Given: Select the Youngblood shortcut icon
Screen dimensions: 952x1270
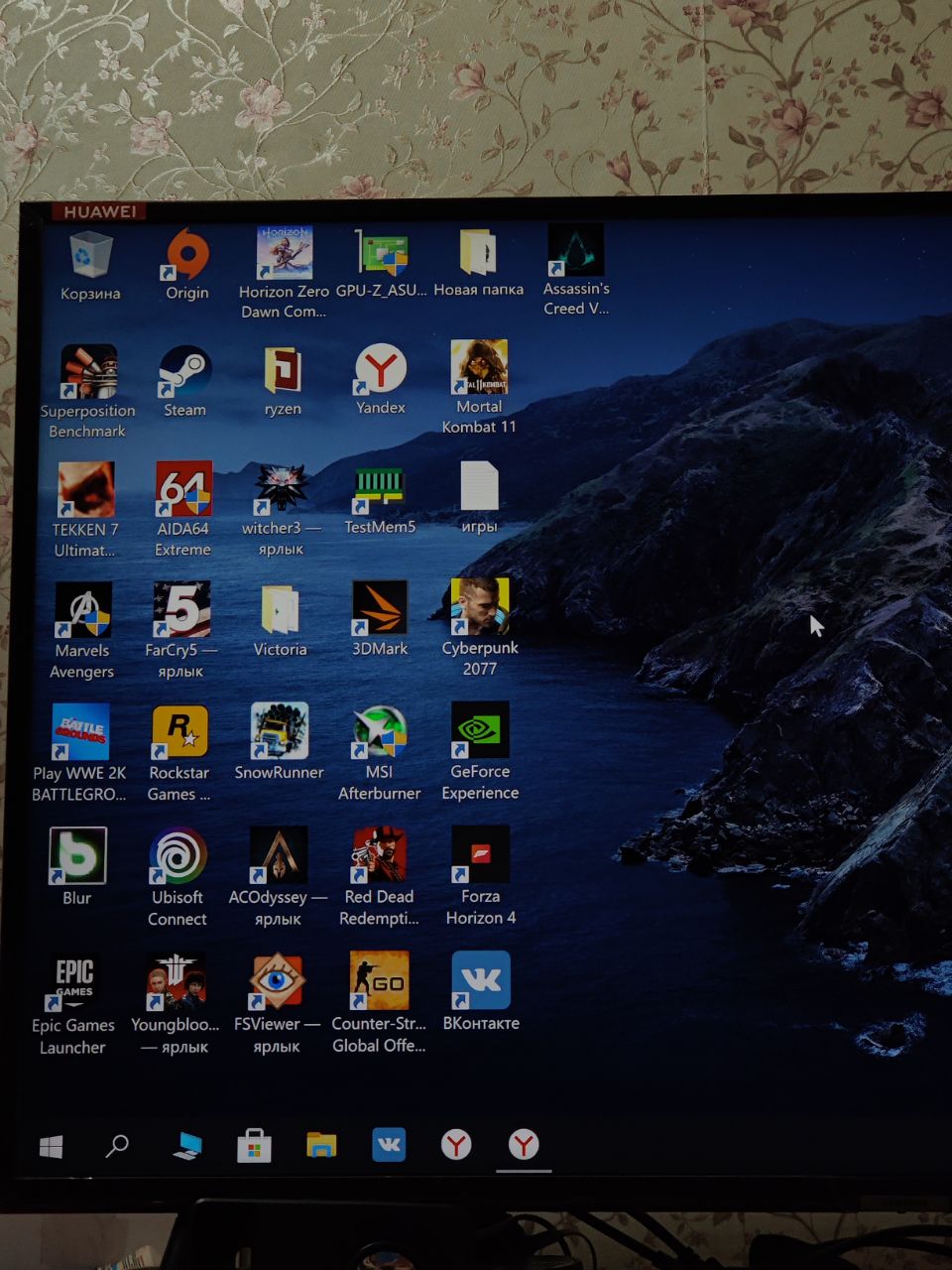Looking at the screenshot, I should click(176, 982).
